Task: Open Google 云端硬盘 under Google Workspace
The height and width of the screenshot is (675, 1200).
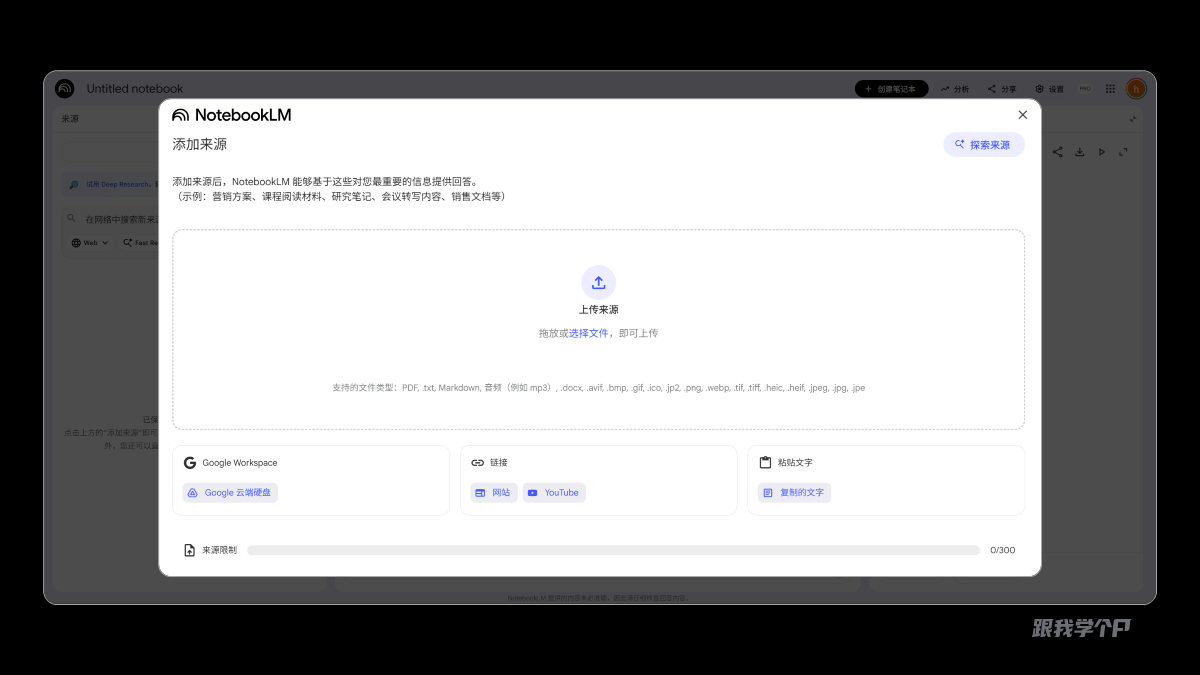Action: coord(229,492)
